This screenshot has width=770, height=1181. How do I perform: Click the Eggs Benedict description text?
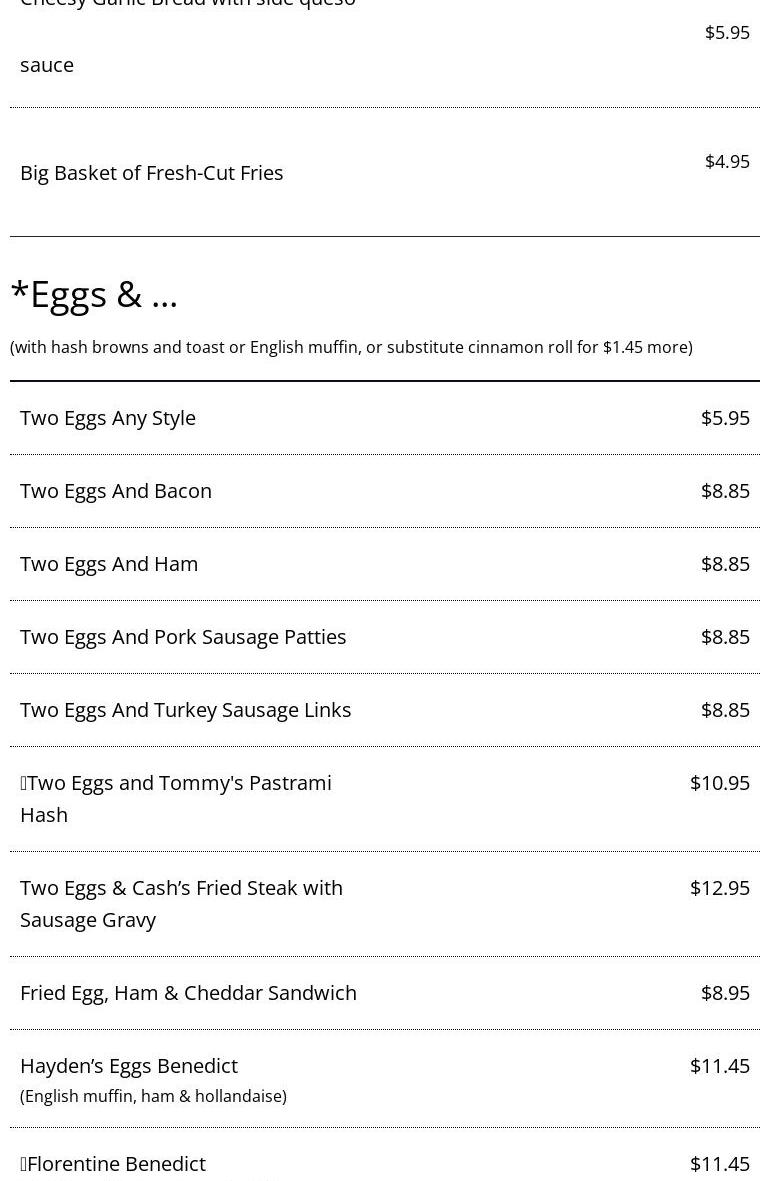point(153,1096)
